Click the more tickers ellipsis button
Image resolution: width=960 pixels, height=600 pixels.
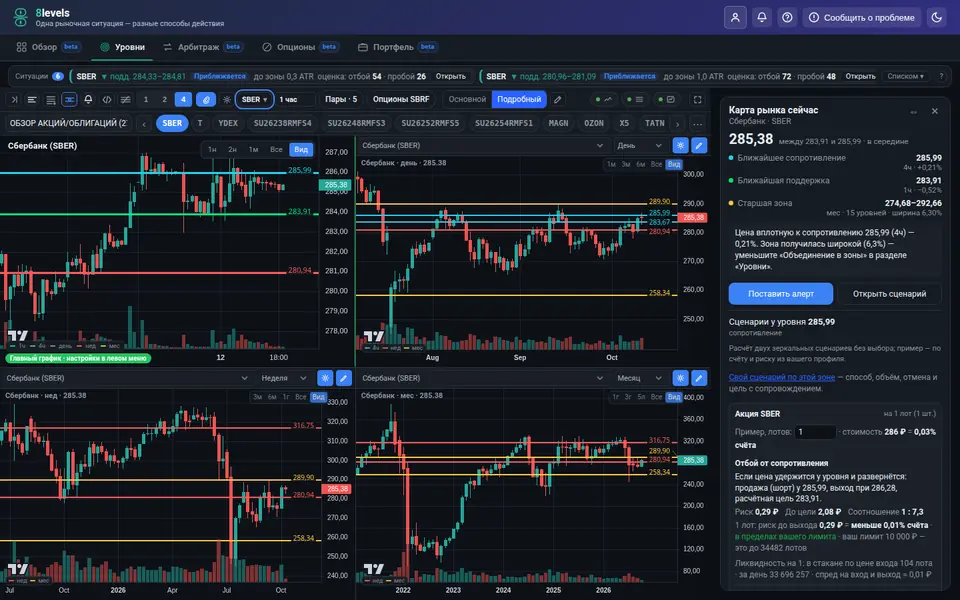pos(697,123)
